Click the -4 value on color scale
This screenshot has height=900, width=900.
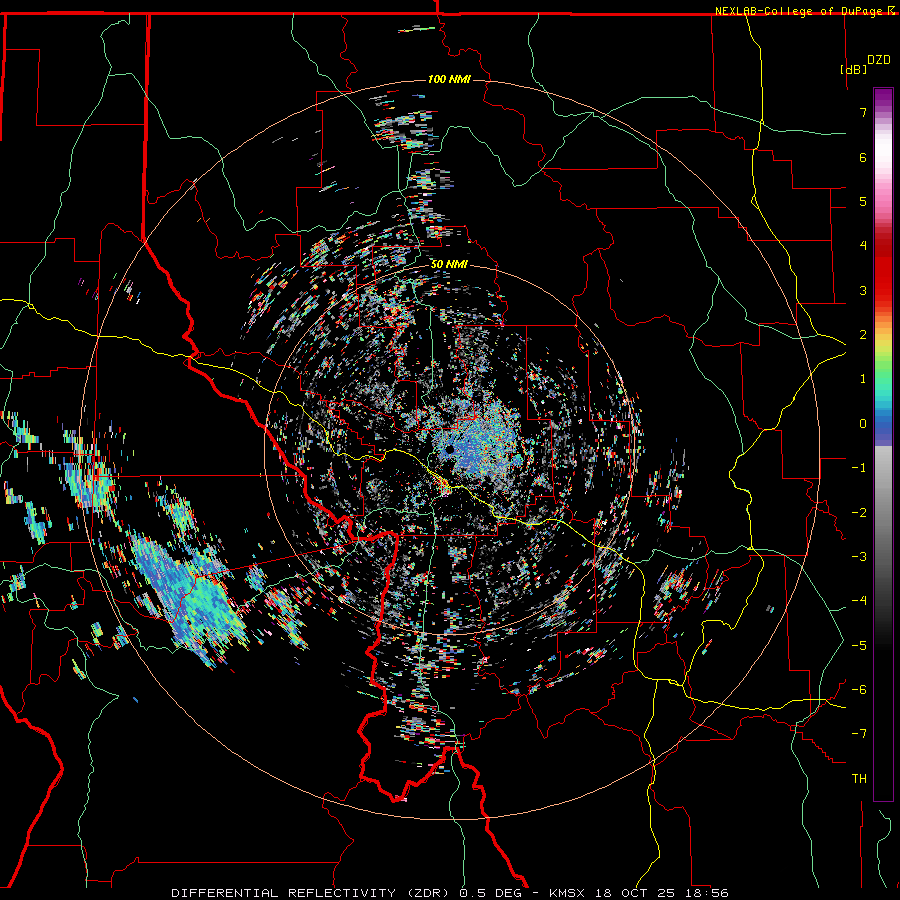point(859,600)
